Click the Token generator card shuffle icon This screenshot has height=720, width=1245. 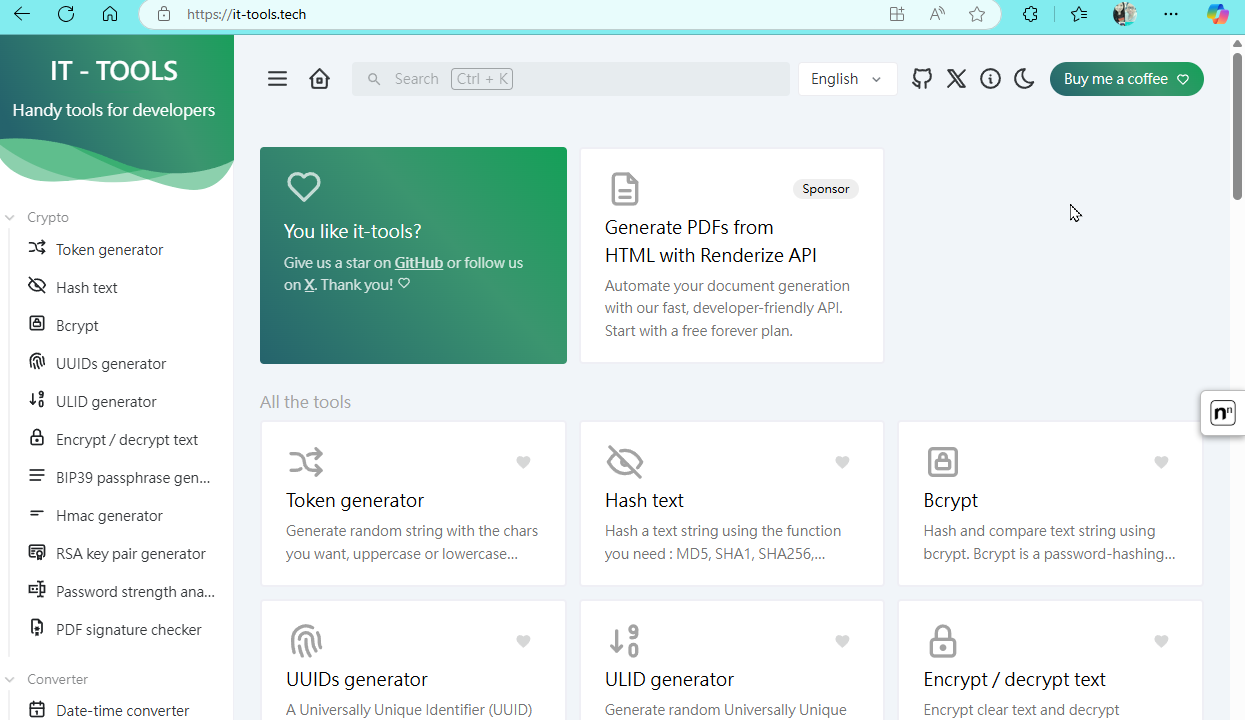click(306, 462)
